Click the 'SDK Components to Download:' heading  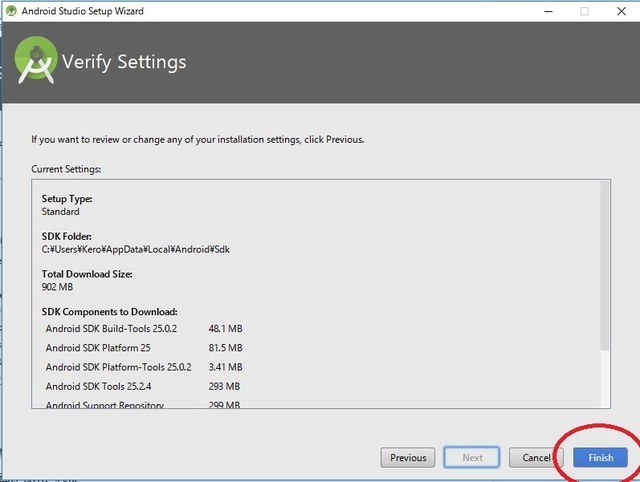pos(109,312)
